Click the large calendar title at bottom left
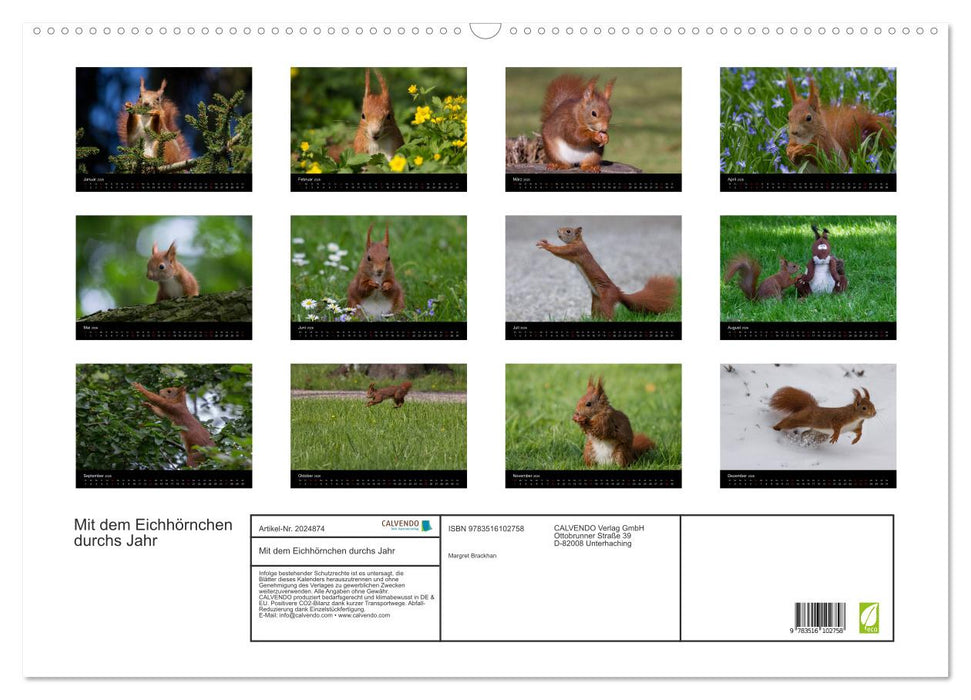971x700 pixels. [153, 533]
